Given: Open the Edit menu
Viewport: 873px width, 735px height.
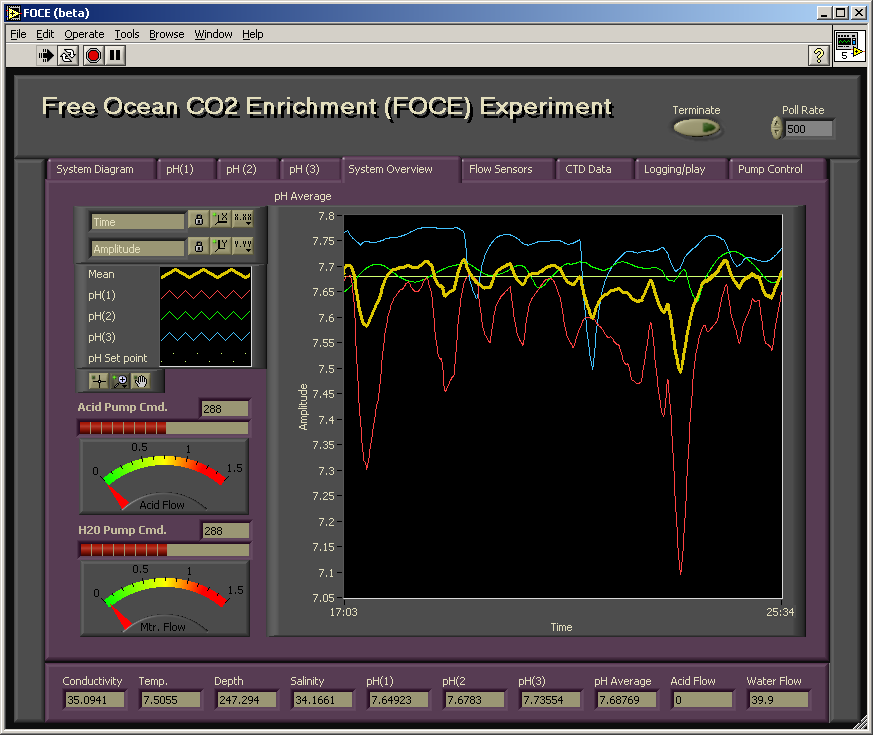Looking at the screenshot, I should 45,35.
